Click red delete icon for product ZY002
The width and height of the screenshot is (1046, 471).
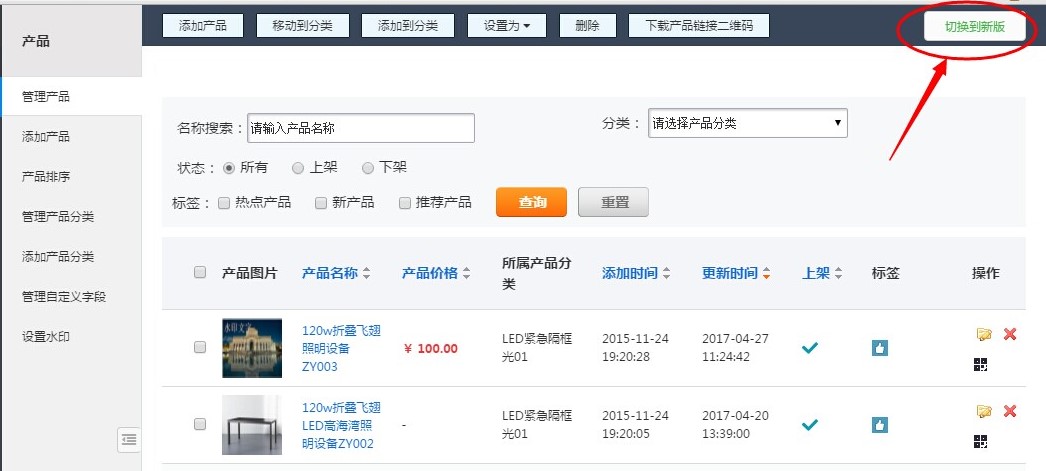click(1010, 411)
